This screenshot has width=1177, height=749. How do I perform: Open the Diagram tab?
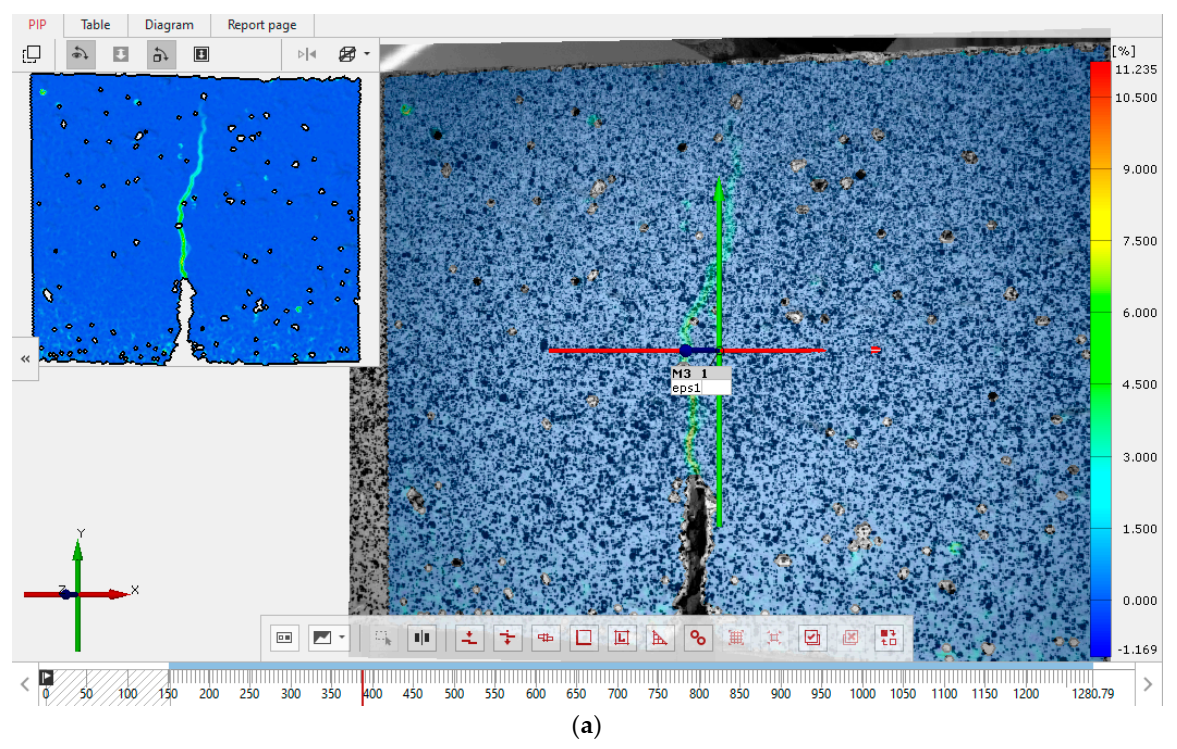tap(169, 25)
